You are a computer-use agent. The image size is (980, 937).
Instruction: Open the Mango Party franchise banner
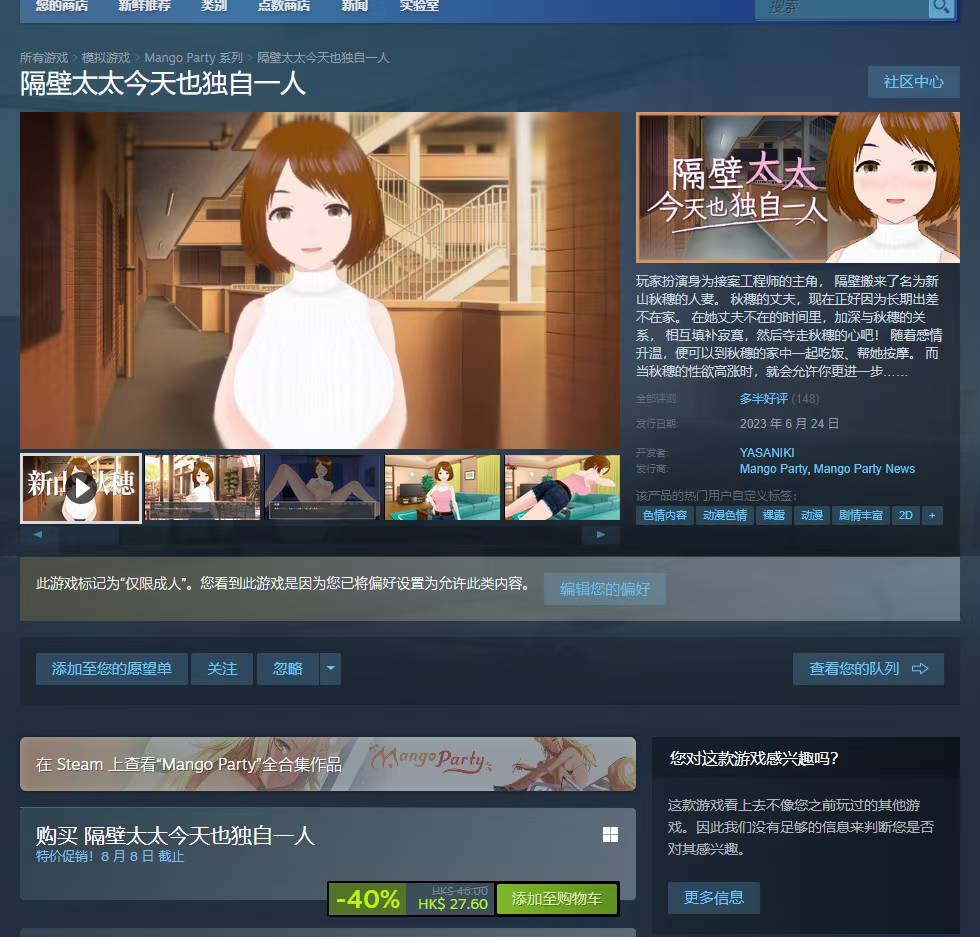point(328,764)
